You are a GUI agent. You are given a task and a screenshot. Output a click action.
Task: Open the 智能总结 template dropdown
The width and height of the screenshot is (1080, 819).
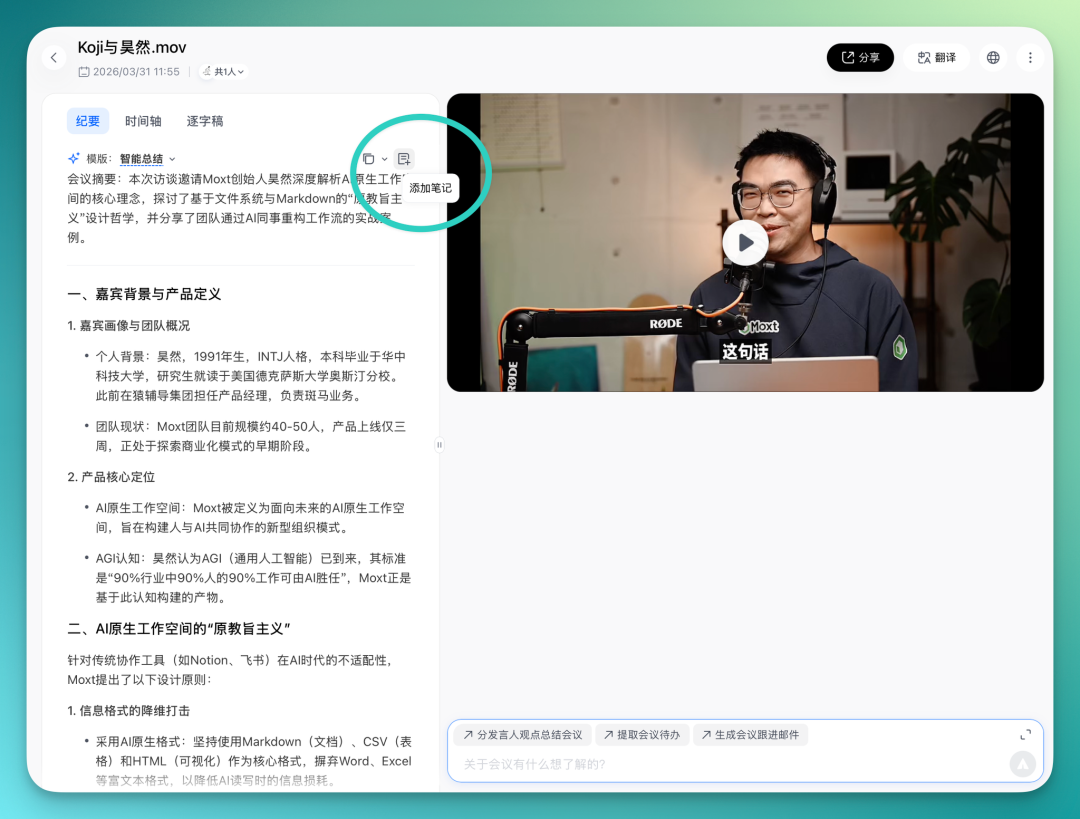(147, 159)
